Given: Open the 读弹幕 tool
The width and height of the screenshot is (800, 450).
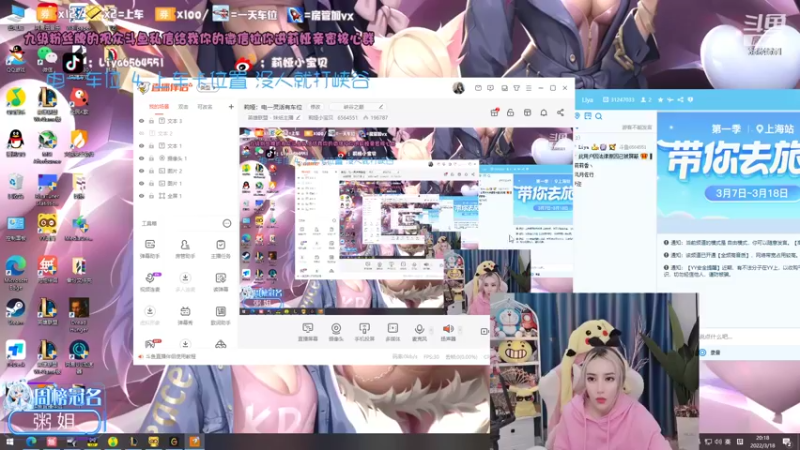Looking at the screenshot, I should pyautogui.click(x=220, y=282).
